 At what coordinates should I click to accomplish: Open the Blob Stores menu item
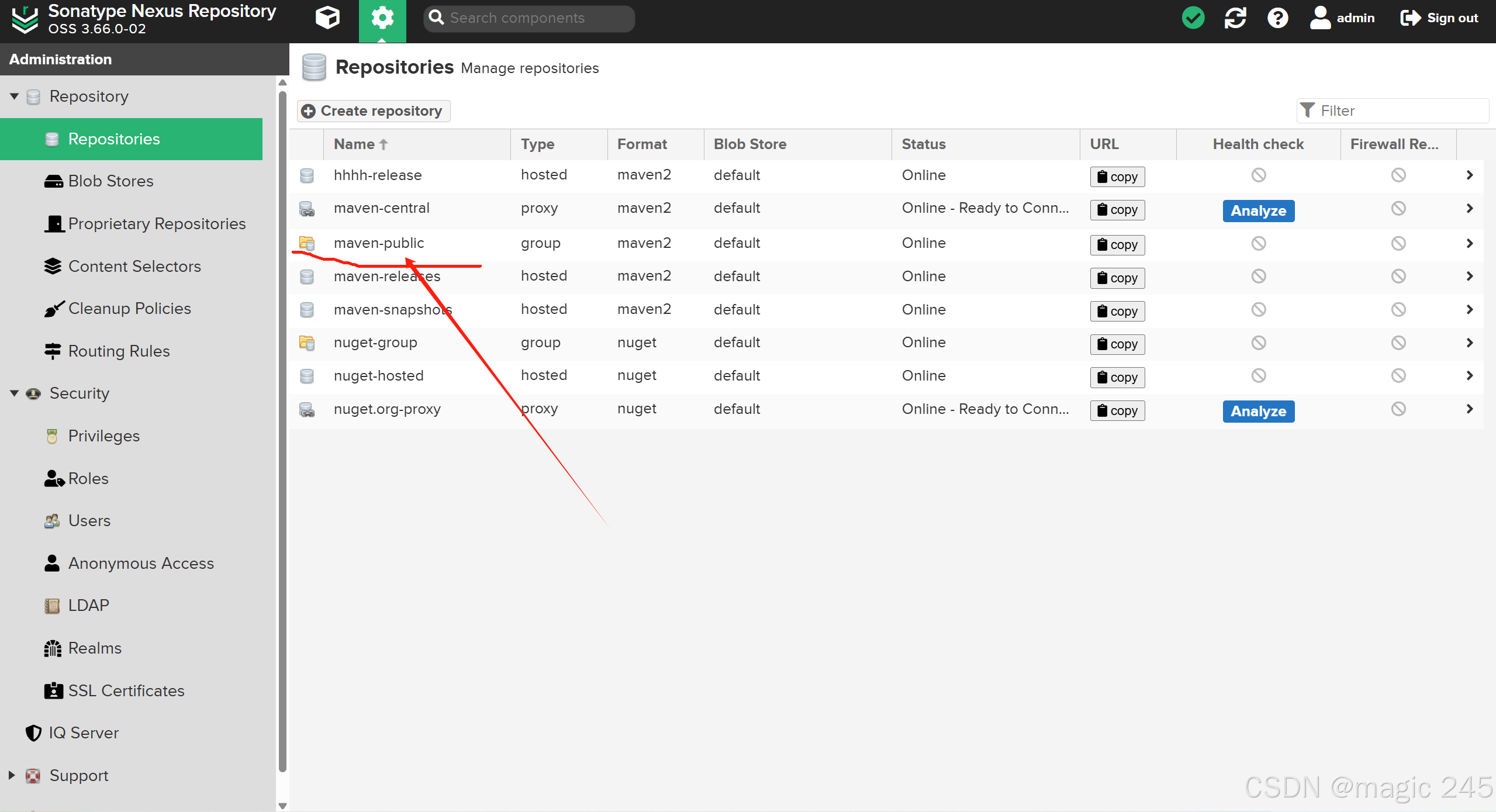tap(110, 181)
